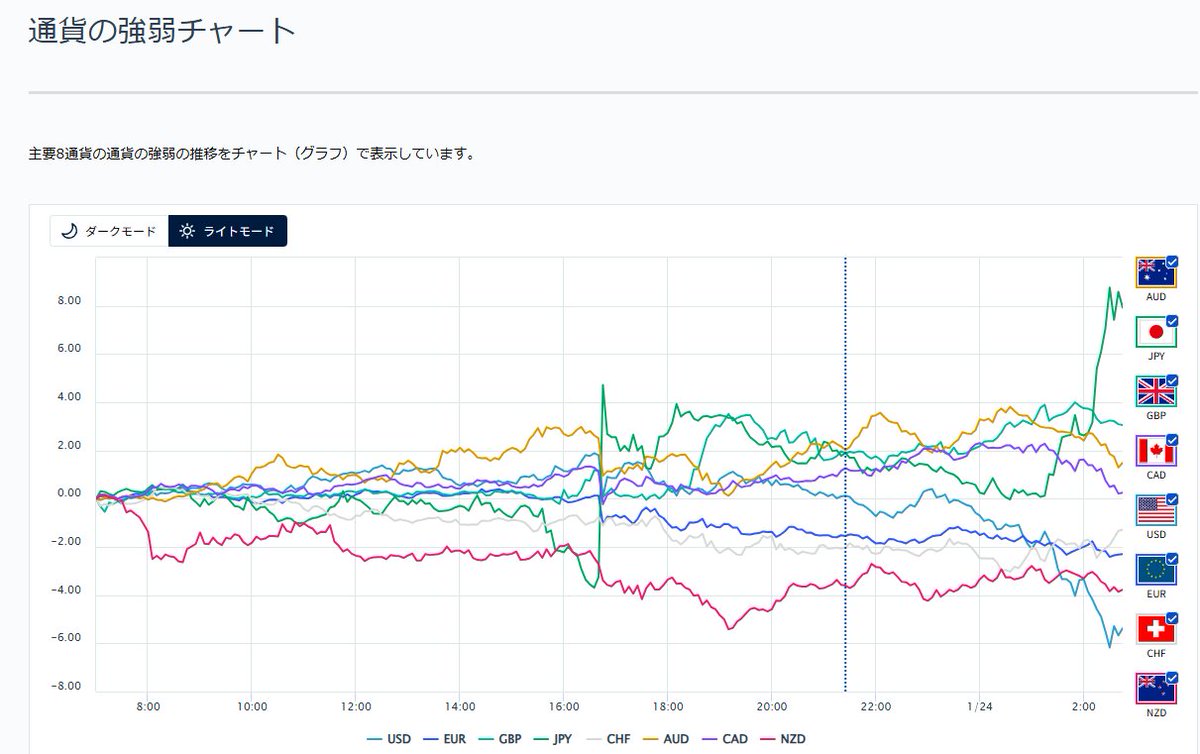This screenshot has height=754, width=1200.
Task: Click the AUD flag icon
Action: pyautogui.click(x=1155, y=271)
